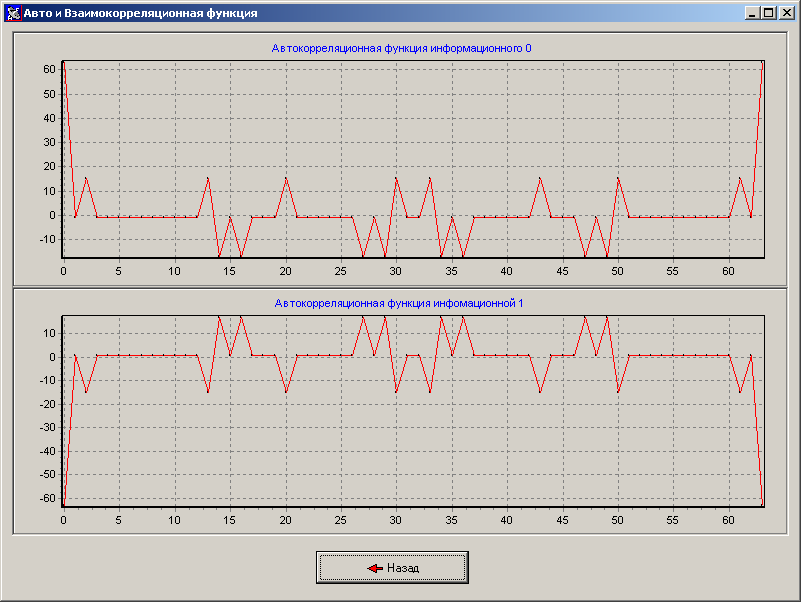Click the top chart peak at x=43
This screenshot has width=801, height=602.
[x=540, y=178]
